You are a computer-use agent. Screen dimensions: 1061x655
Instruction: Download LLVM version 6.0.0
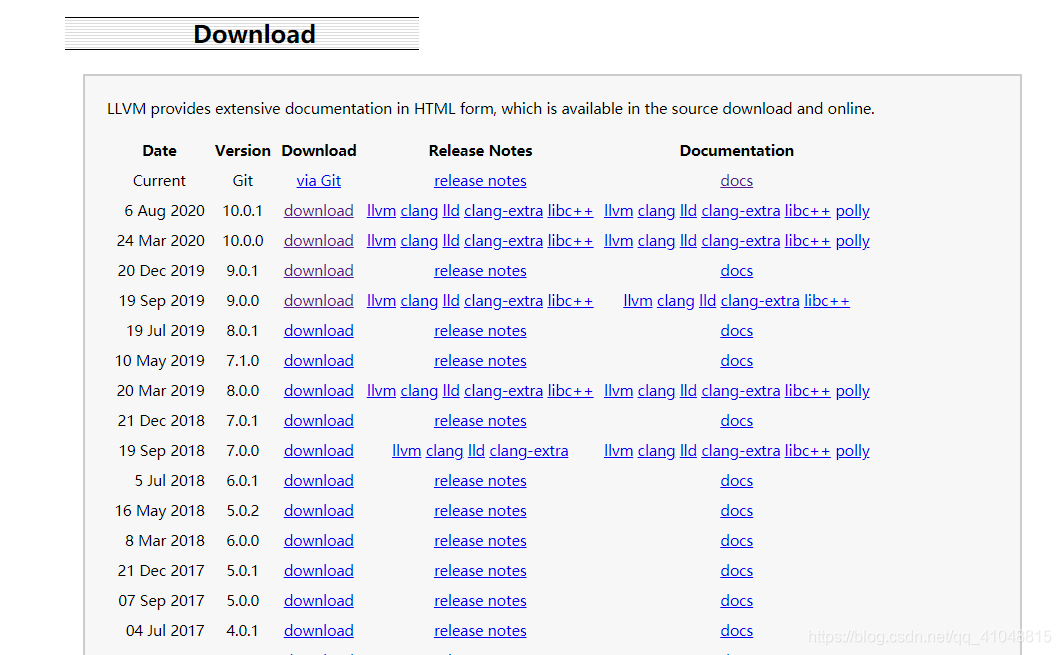tap(318, 541)
